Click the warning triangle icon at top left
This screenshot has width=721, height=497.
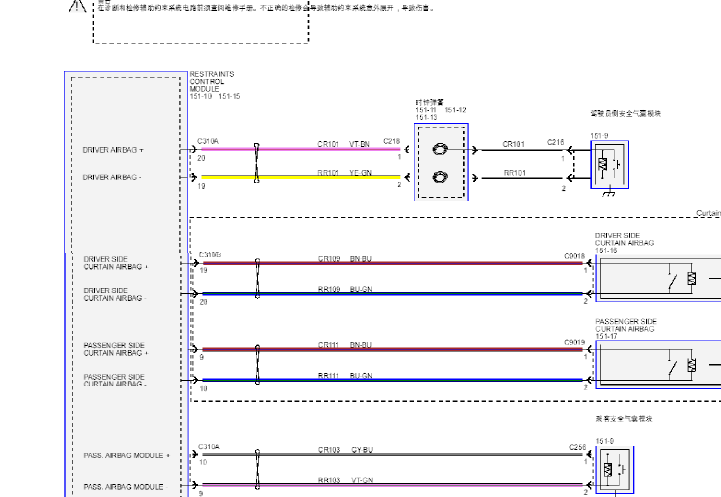tap(76, 5)
